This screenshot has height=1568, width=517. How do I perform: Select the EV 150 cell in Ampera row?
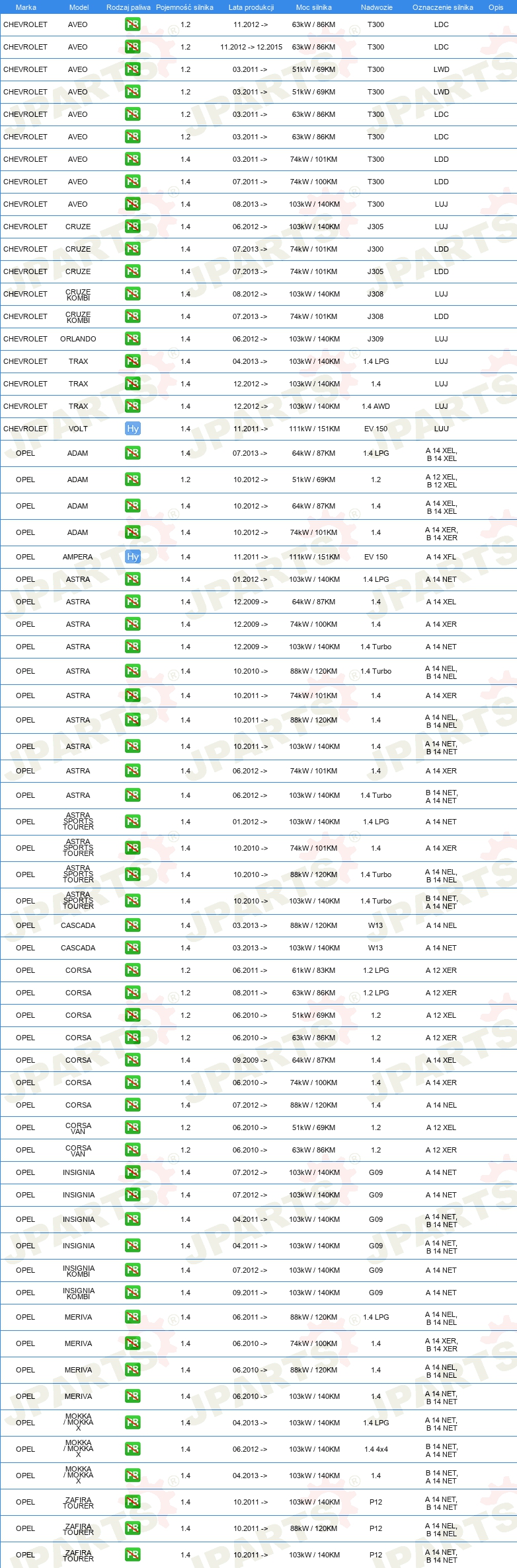[x=376, y=557]
